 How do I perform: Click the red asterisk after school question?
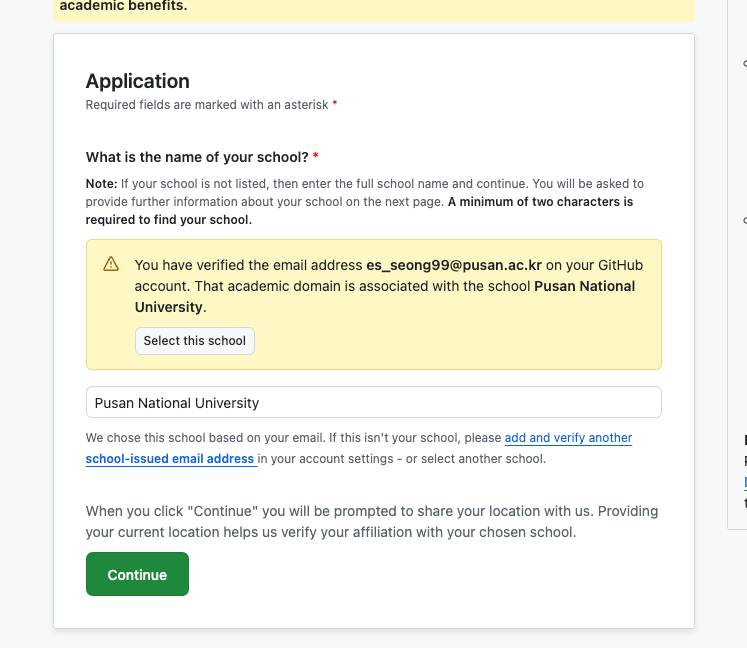point(315,156)
